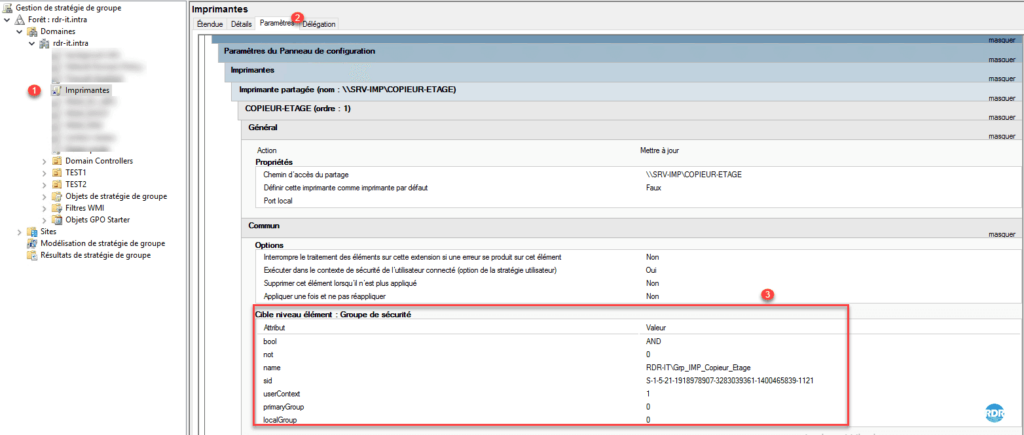Viewport: 1024px width, 435px height.
Task: Click the Oui value for user security context
Action: (x=650, y=270)
